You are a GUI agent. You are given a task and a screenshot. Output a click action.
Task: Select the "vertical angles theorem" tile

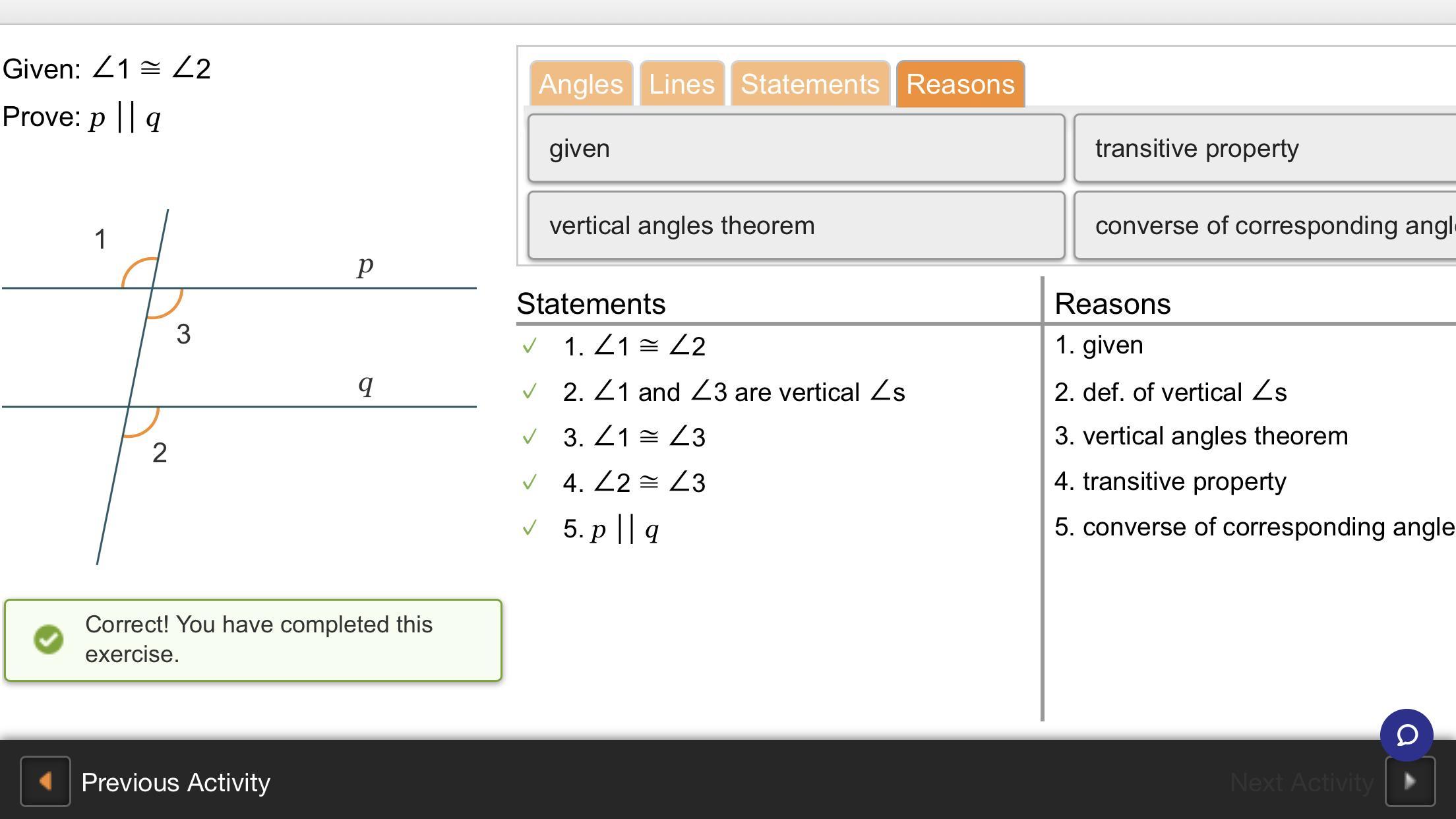coord(796,226)
